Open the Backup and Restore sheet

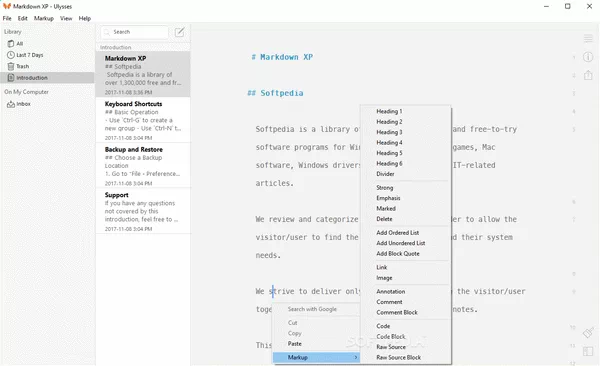pyautogui.click(x=143, y=165)
